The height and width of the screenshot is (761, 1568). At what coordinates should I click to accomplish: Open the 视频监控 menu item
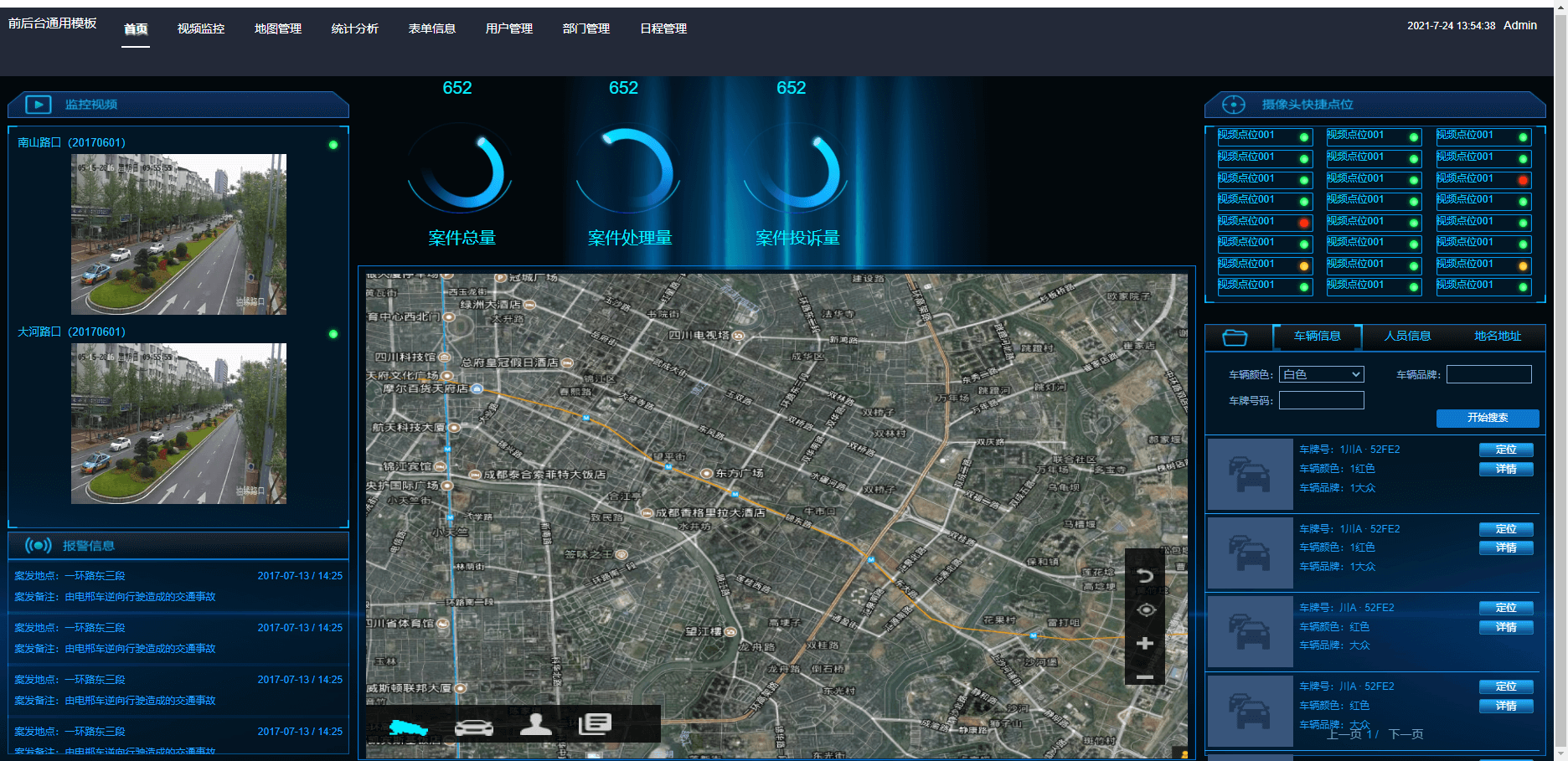pos(201,28)
